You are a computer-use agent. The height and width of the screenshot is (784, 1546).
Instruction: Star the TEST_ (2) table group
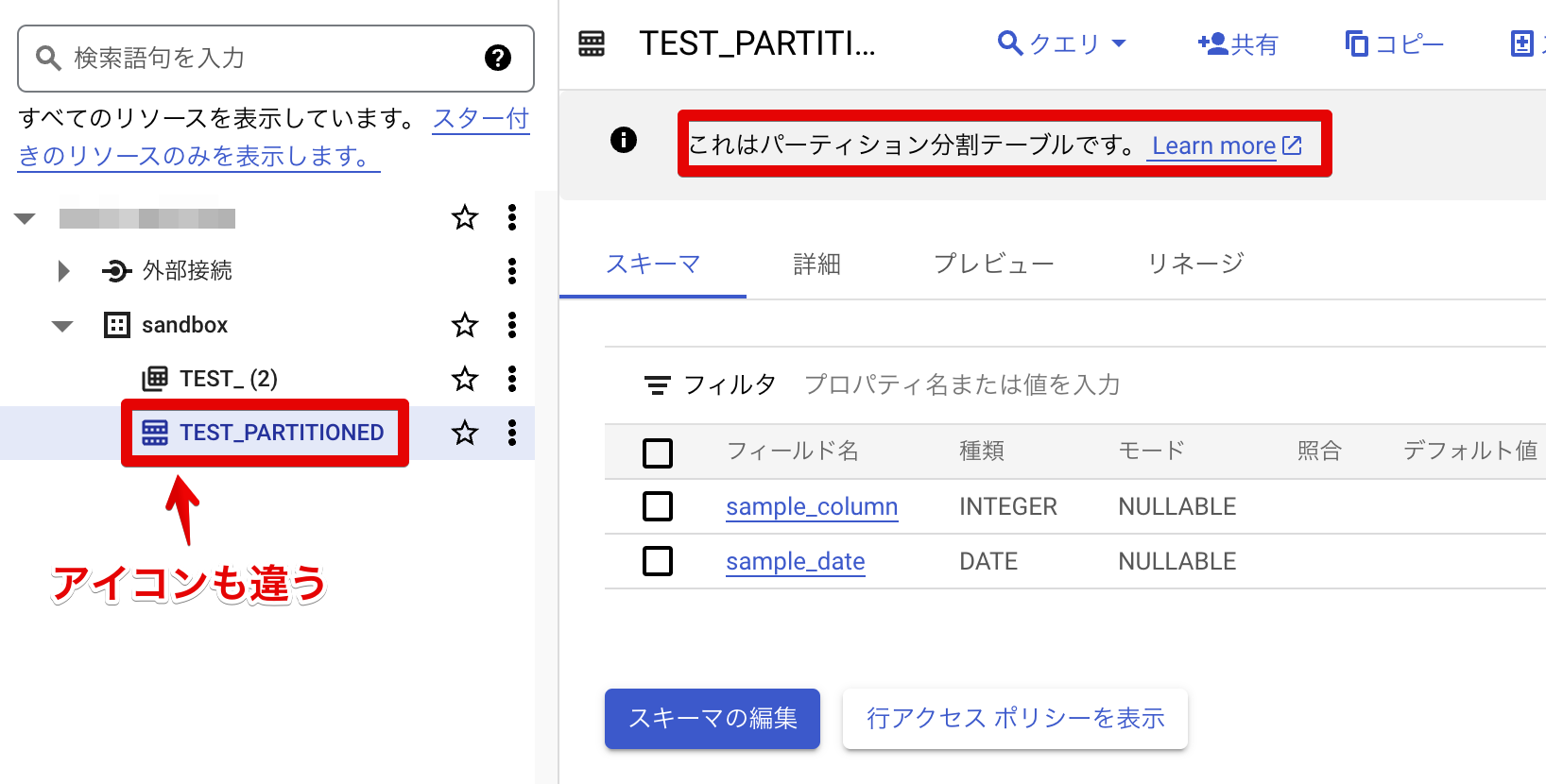(464, 379)
